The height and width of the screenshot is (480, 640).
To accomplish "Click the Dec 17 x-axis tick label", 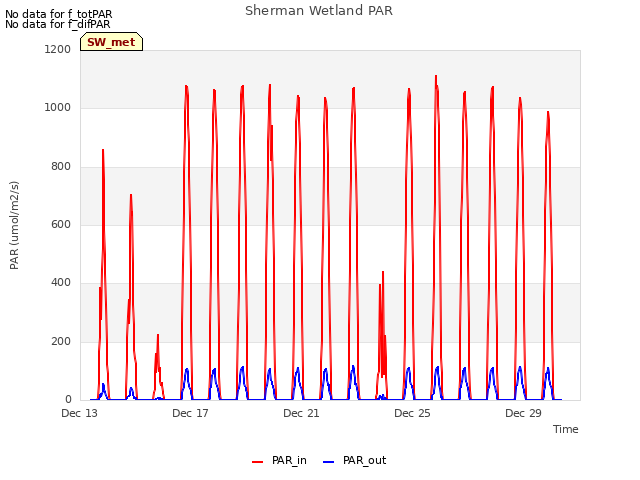I will [x=191, y=413].
